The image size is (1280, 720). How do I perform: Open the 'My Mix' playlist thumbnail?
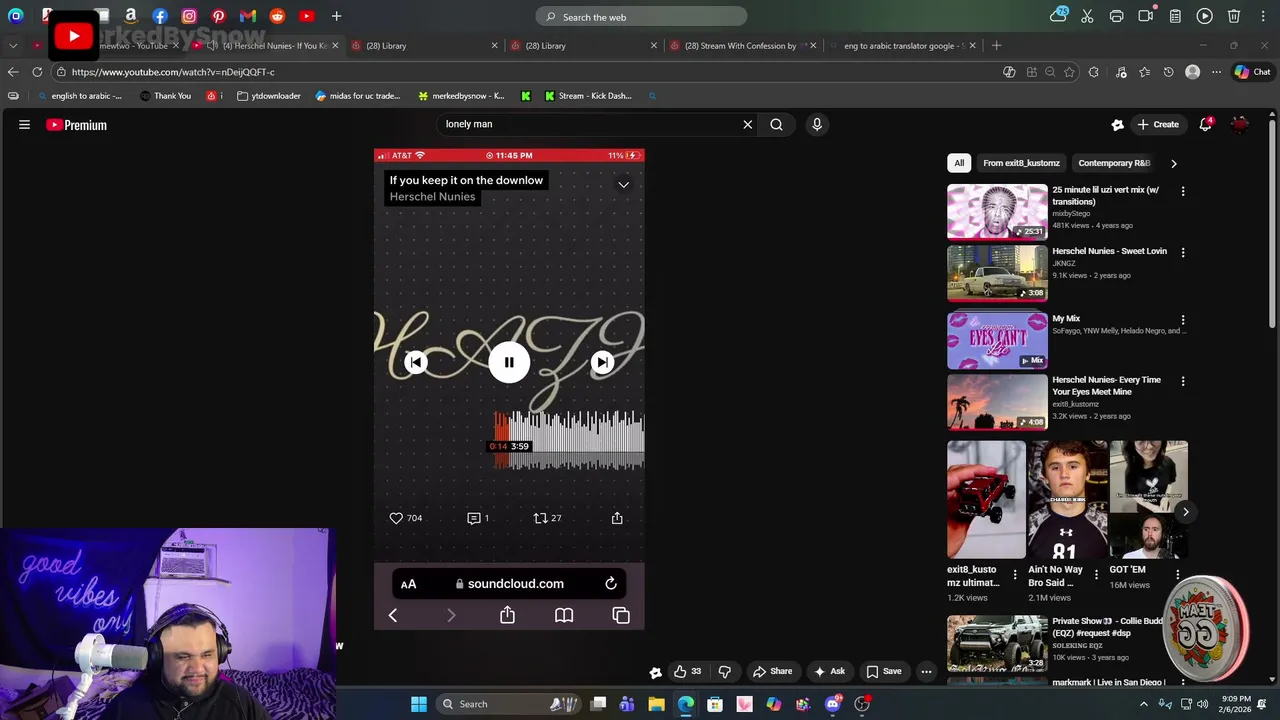[x=997, y=341]
